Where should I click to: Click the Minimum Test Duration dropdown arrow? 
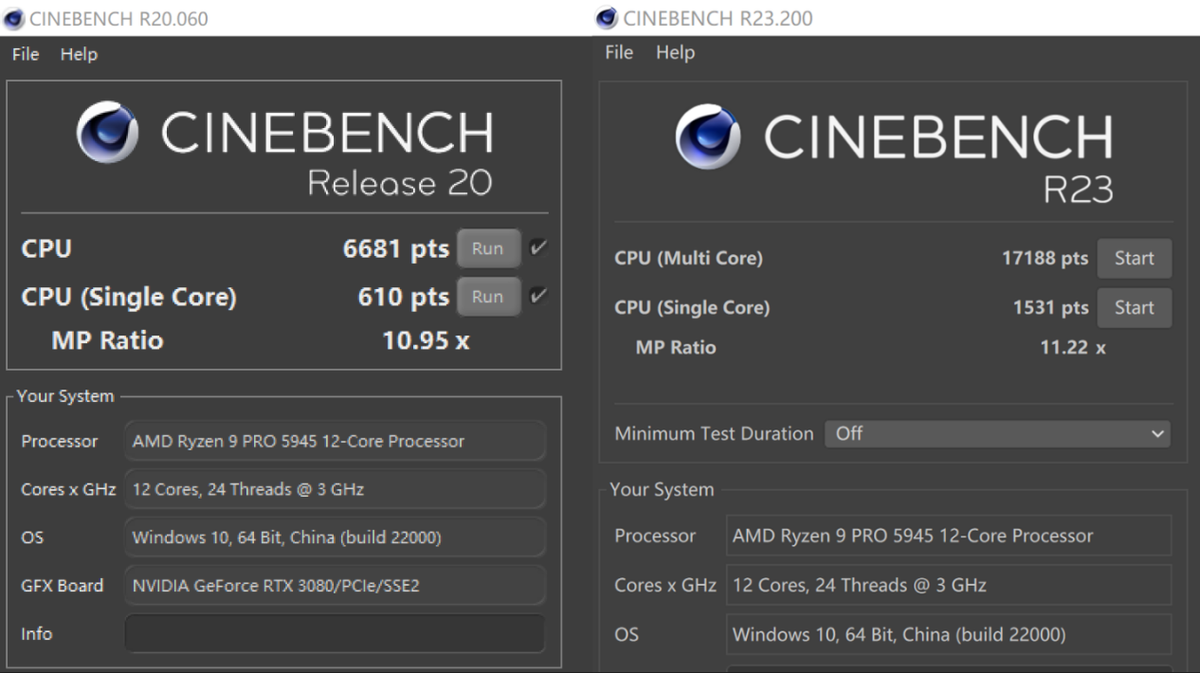pos(1157,434)
